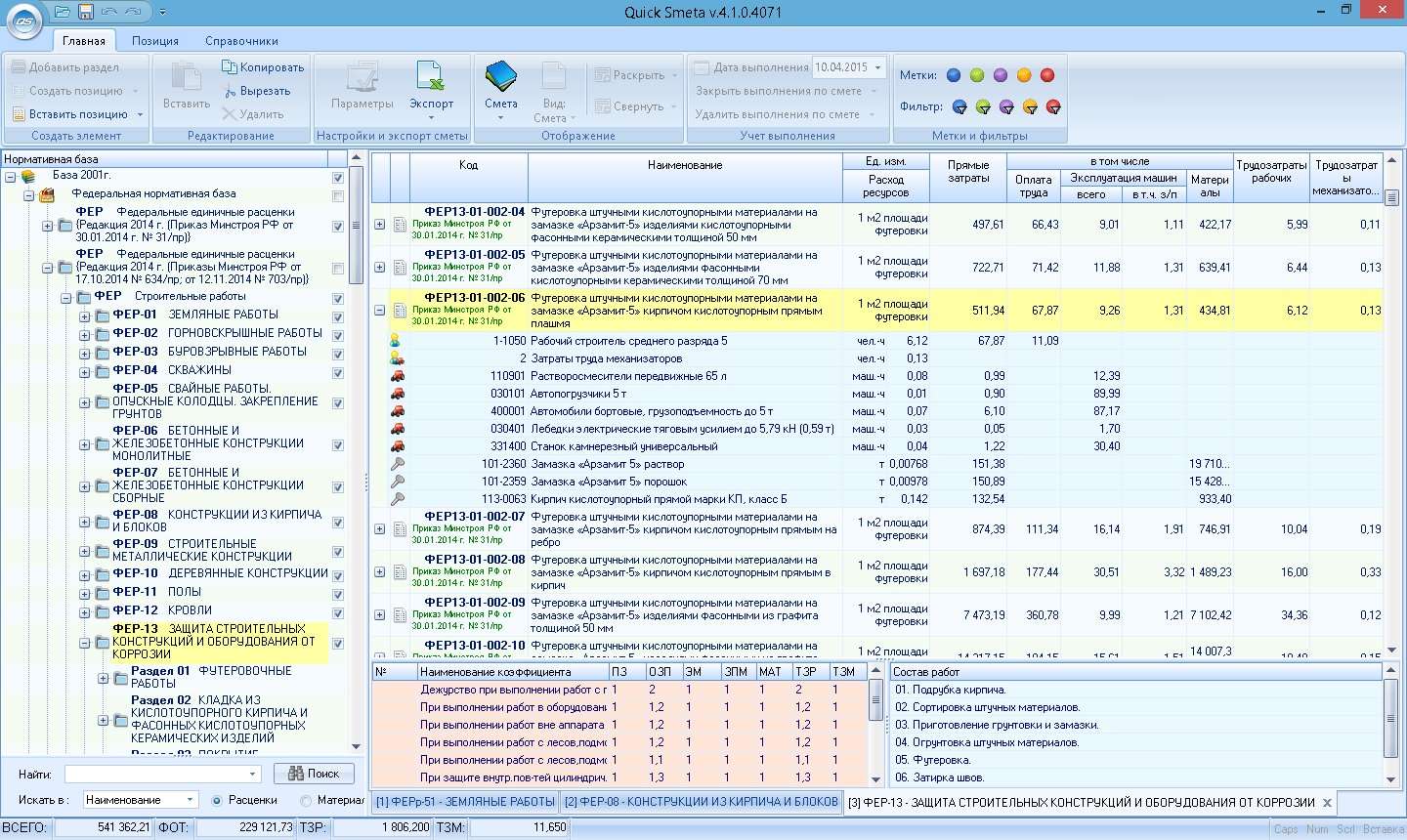Click the База 2001г. books icon in tree
Image resolution: width=1407 pixels, height=840 pixels.
click(x=28, y=176)
